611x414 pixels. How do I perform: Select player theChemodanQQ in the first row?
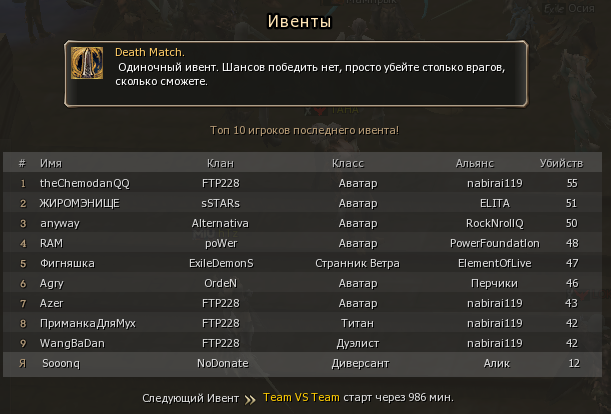click(x=85, y=183)
